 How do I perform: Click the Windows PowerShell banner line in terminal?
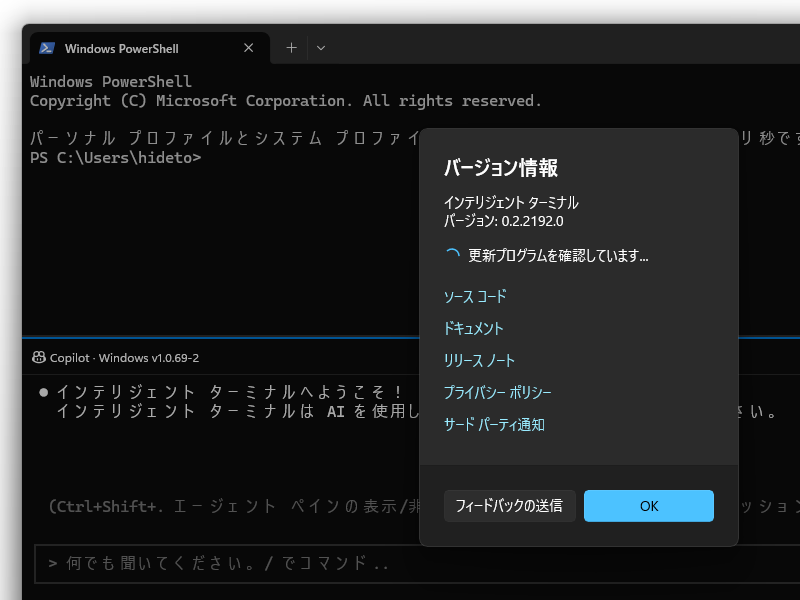click(111, 82)
